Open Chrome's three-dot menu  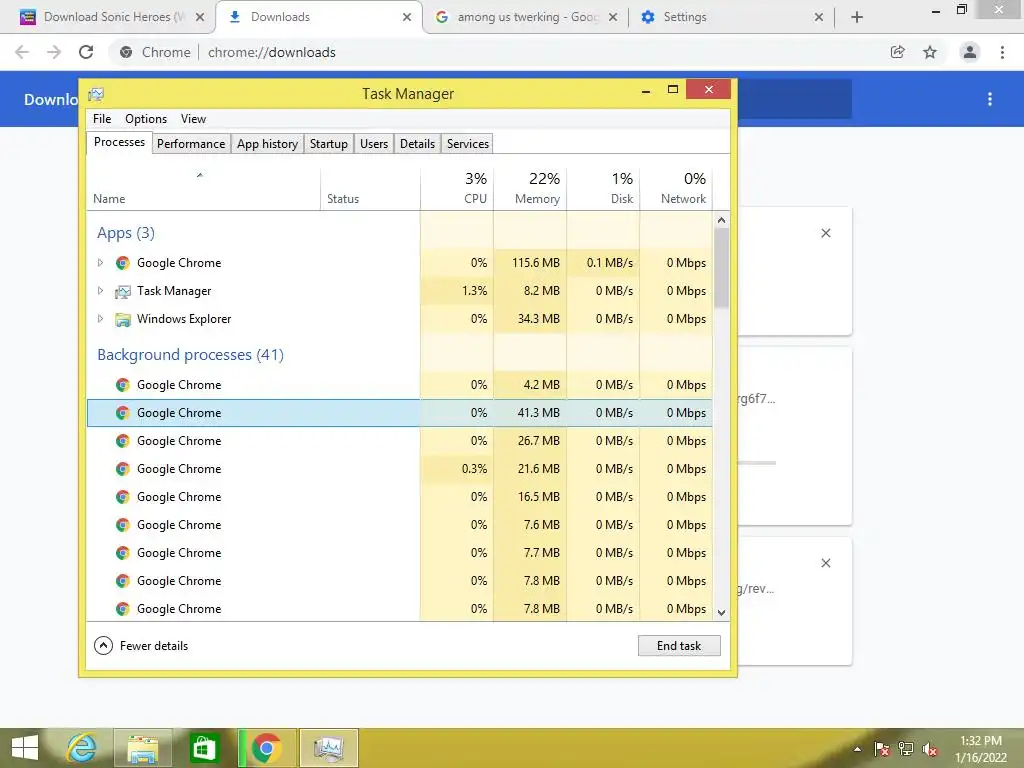pyautogui.click(x=1002, y=52)
